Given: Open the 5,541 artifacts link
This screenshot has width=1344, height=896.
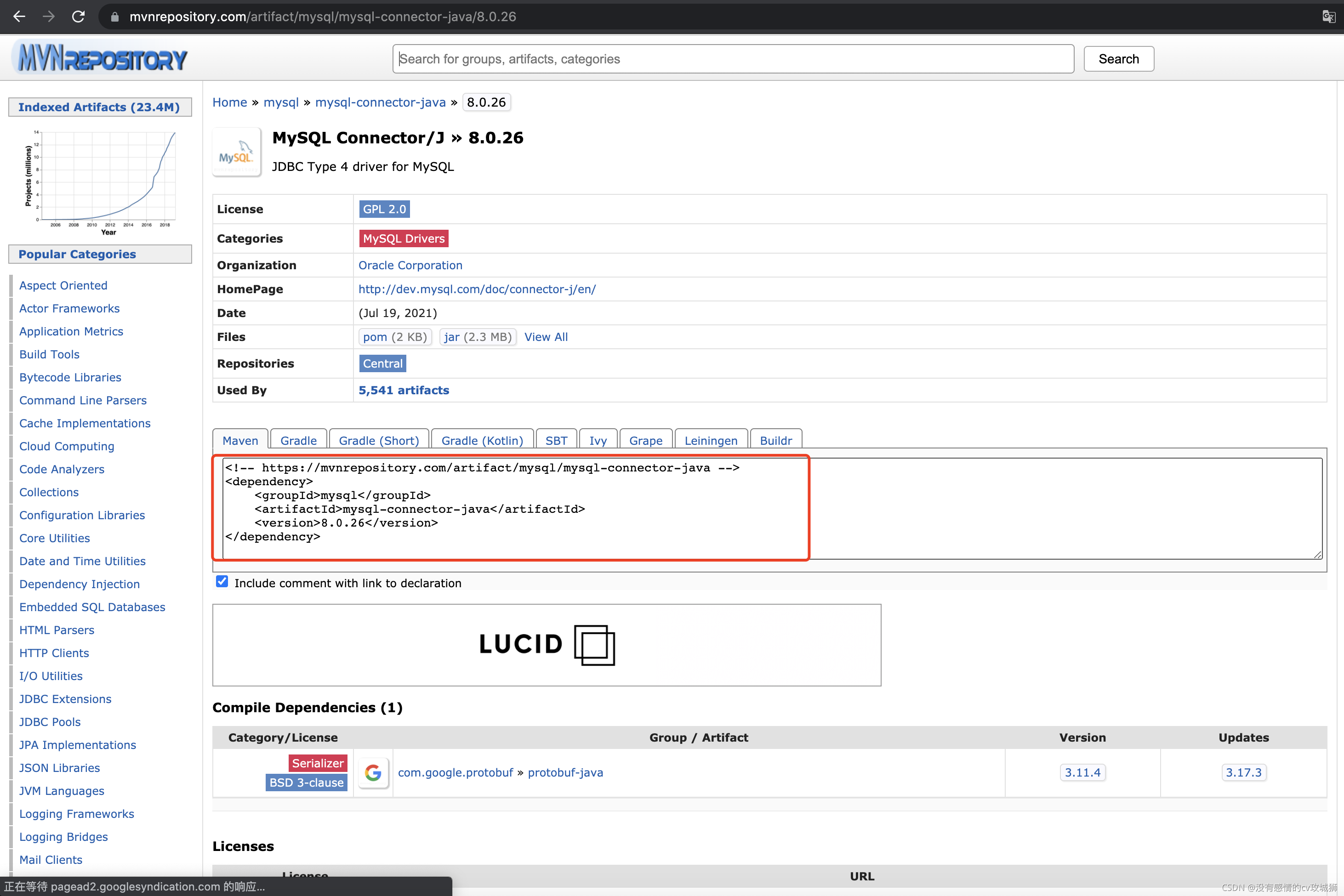Looking at the screenshot, I should [404, 390].
